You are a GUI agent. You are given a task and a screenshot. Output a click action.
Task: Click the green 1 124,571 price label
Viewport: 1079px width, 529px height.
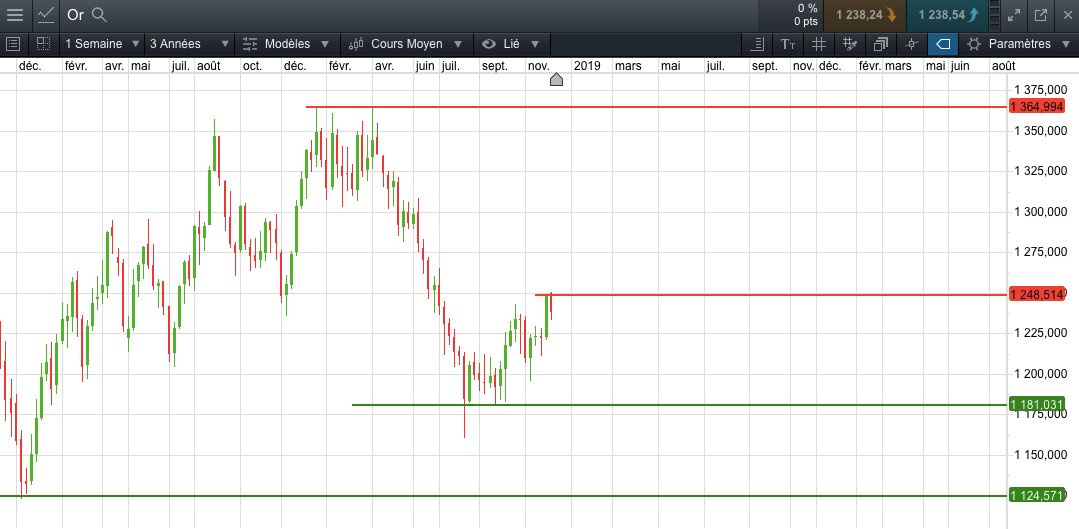click(x=1037, y=495)
